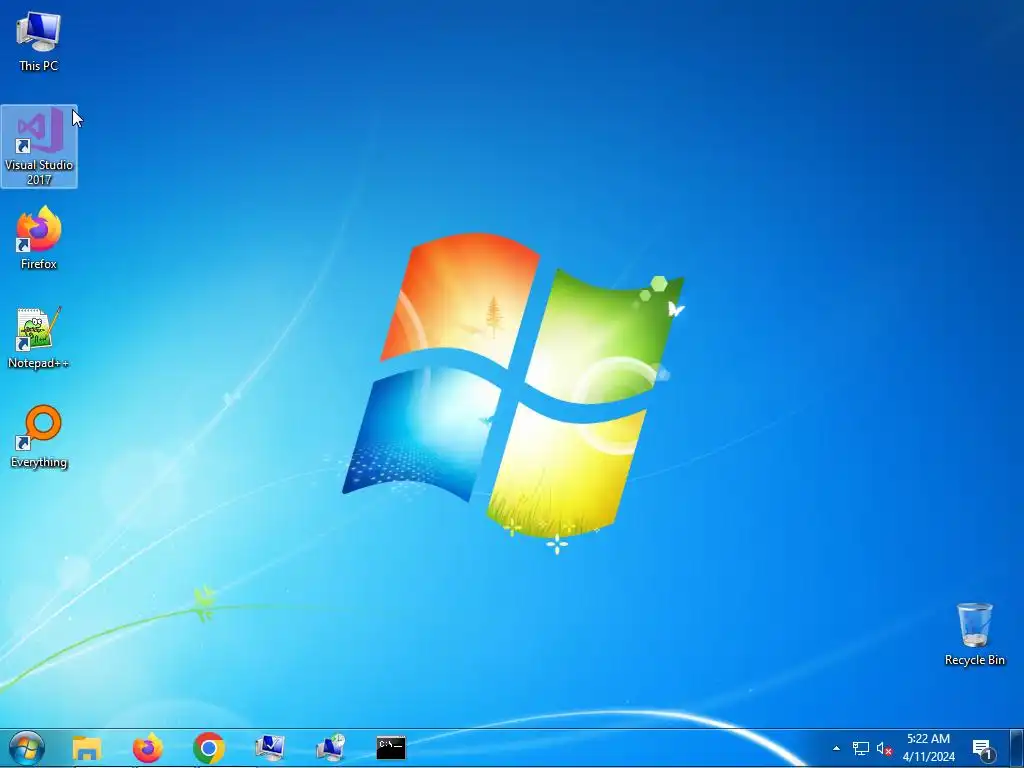Select the Visual Studio 2017 shortcut
The height and width of the screenshot is (768, 1024).
(39, 146)
